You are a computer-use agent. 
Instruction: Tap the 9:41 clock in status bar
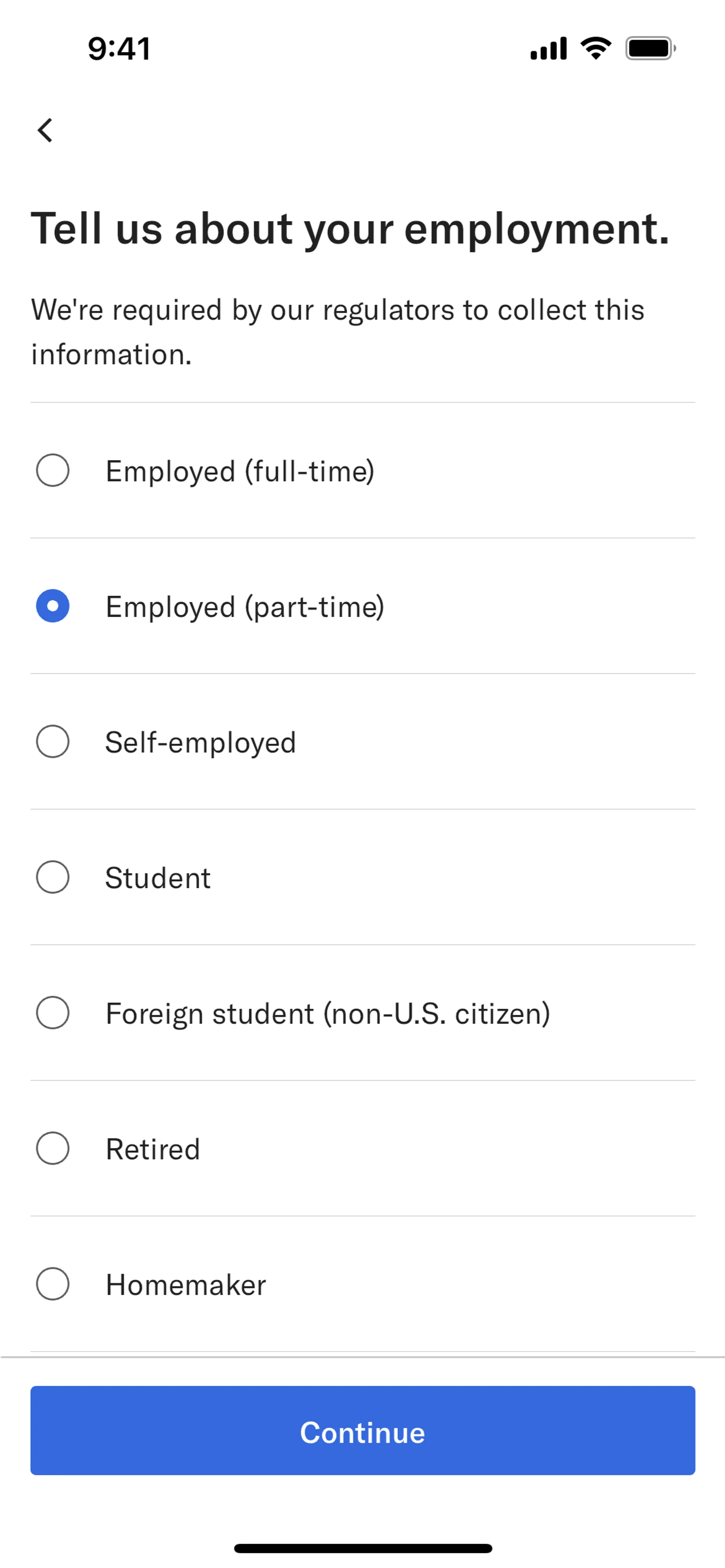pyautogui.click(x=119, y=49)
